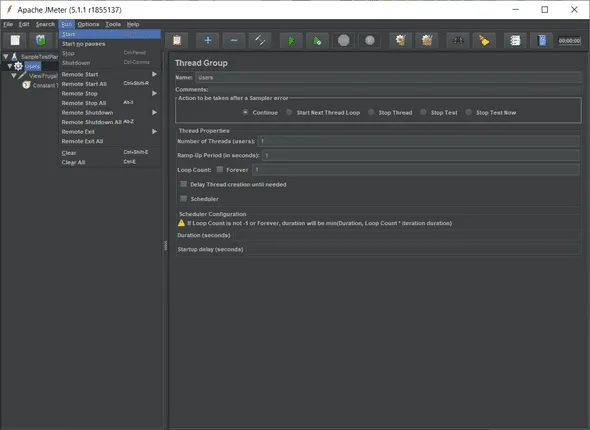
Task: Open the Edit menu
Action: (24, 24)
